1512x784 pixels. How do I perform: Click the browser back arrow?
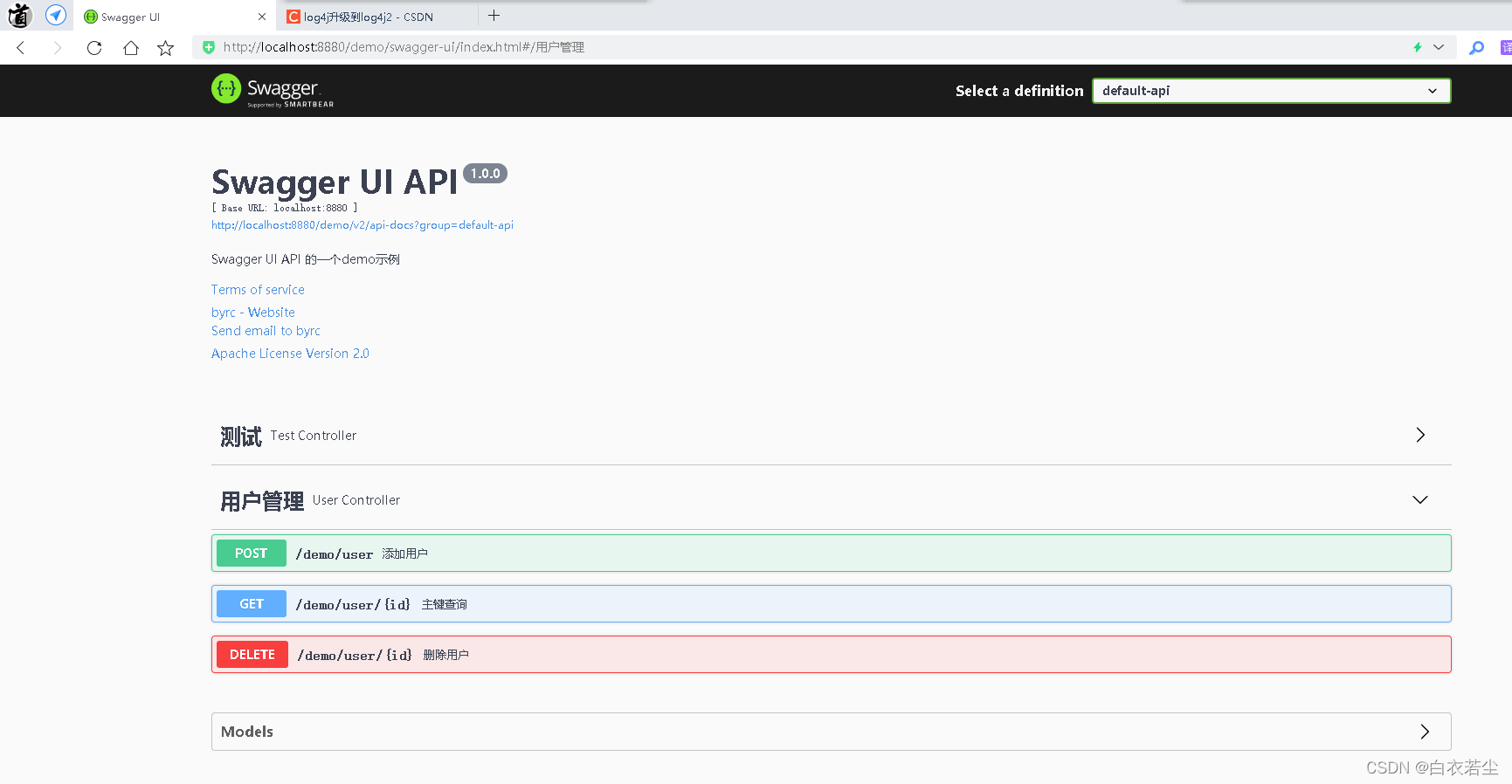pyautogui.click(x=21, y=48)
